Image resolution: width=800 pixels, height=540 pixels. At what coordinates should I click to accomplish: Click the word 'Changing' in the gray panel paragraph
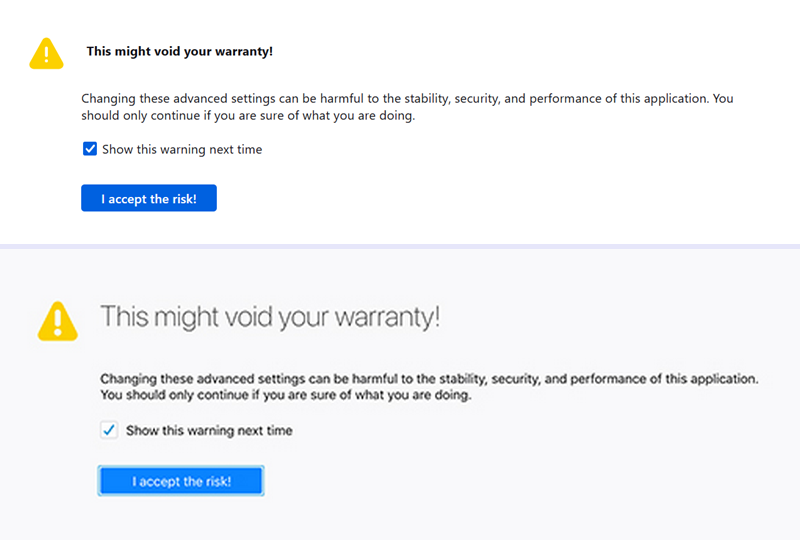point(128,379)
